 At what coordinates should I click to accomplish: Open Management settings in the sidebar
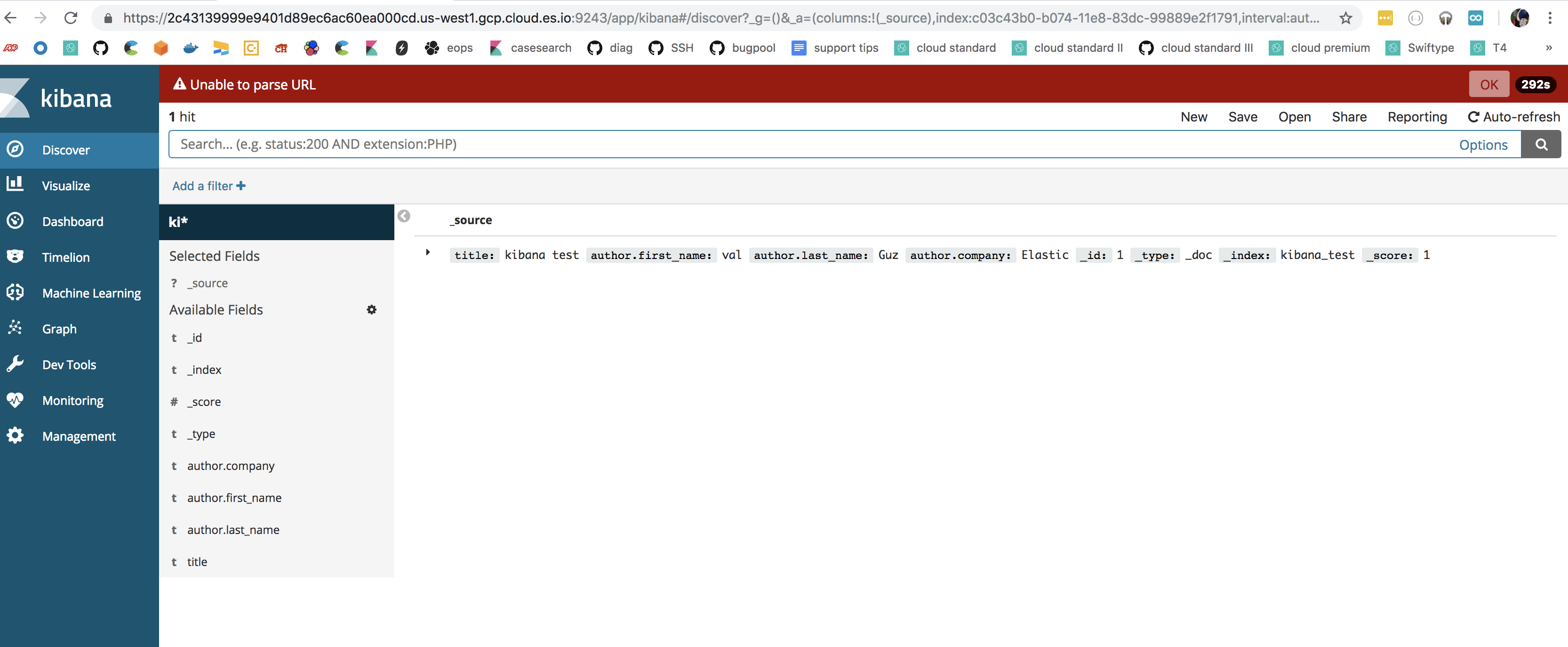[x=79, y=436]
